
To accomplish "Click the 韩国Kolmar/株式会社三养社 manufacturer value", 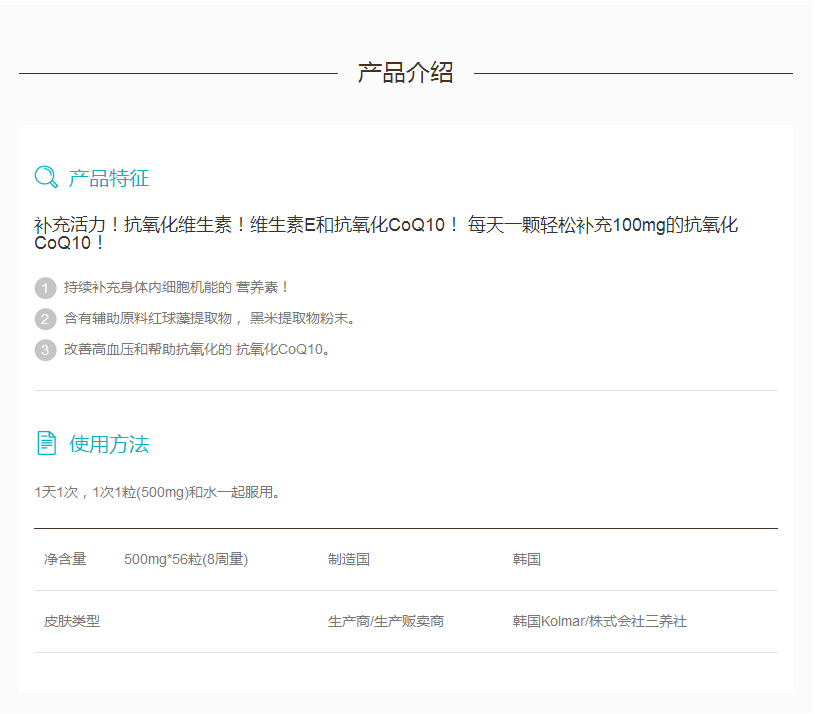I will coord(600,622).
